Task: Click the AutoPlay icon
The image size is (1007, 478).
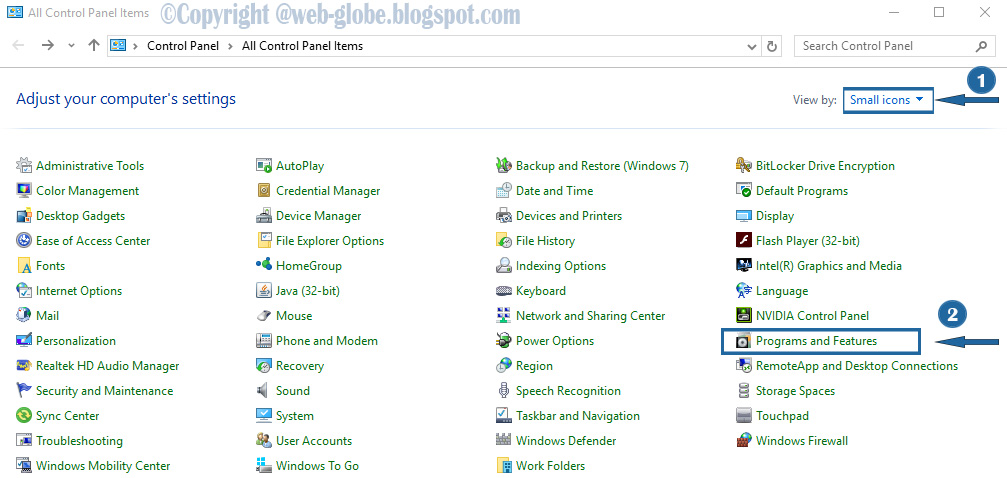Action: pos(264,166)
